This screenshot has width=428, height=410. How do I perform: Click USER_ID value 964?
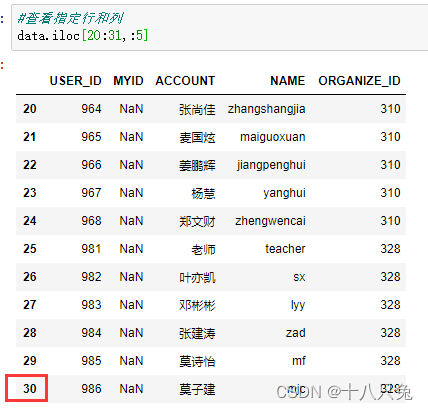pyautogui.click(x=91, y=109)
